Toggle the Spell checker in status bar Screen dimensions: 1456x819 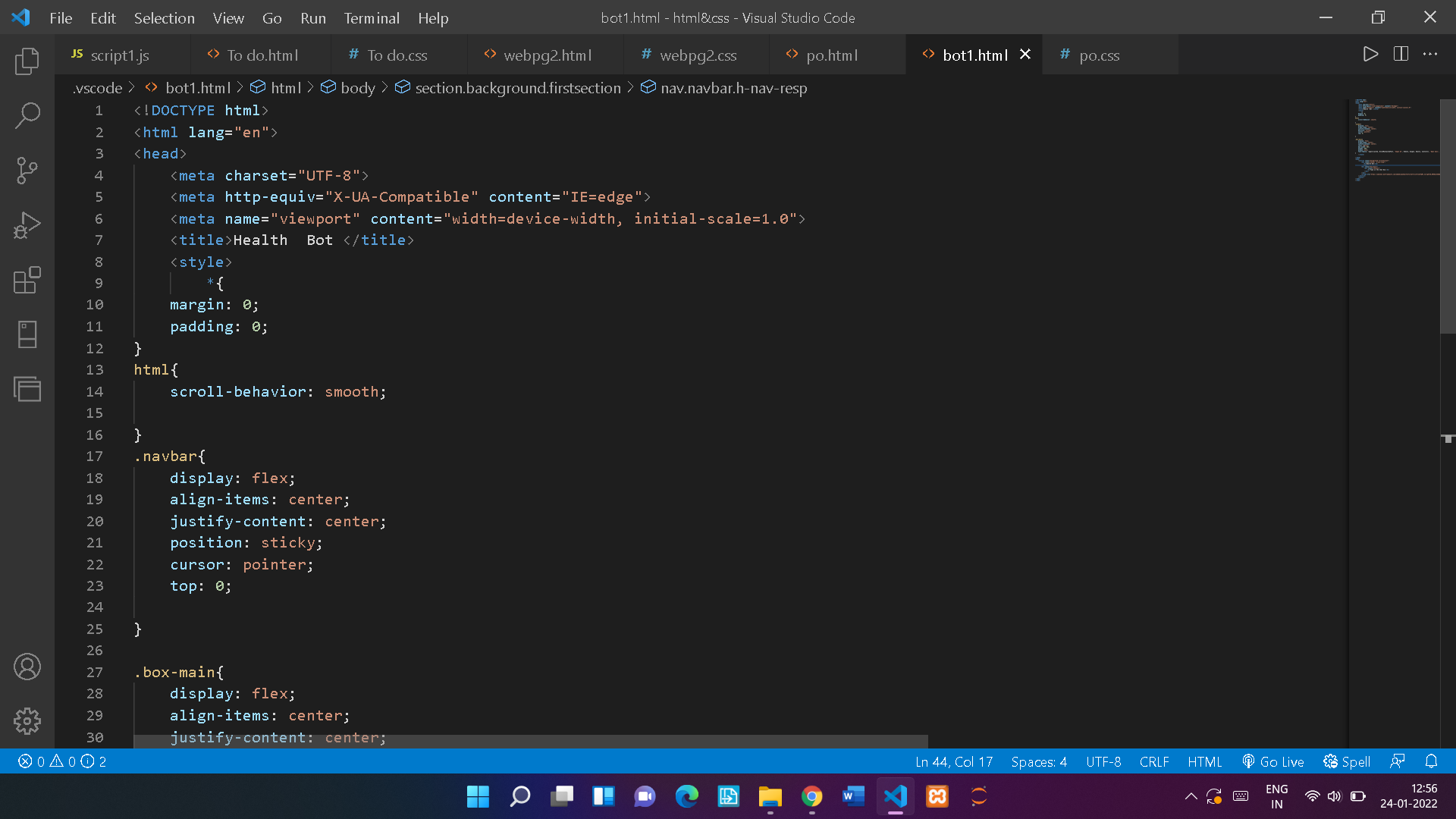coord(1346,761)
